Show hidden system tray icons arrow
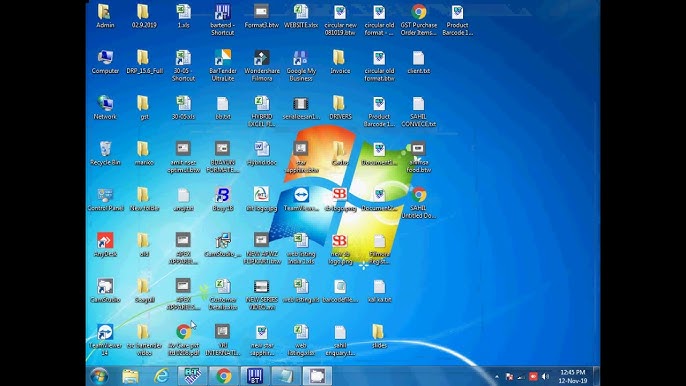The width and height of the screenshot is (686, 386). [x=497, y=376]
